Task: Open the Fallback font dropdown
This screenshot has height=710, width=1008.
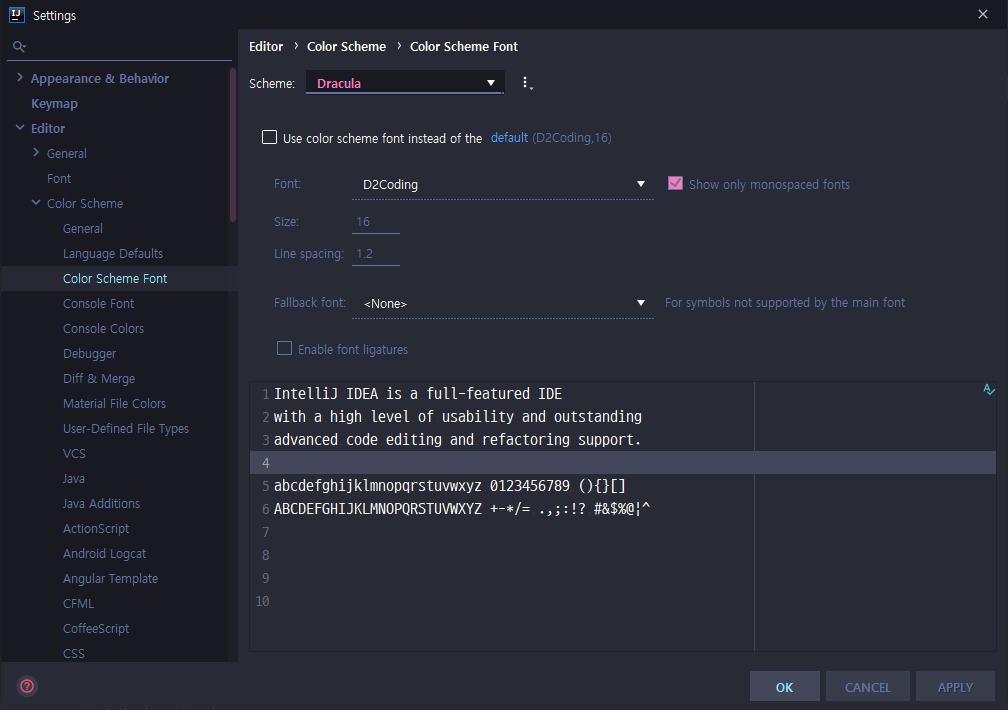Action: pyautogui.click(x=503, y=303)
